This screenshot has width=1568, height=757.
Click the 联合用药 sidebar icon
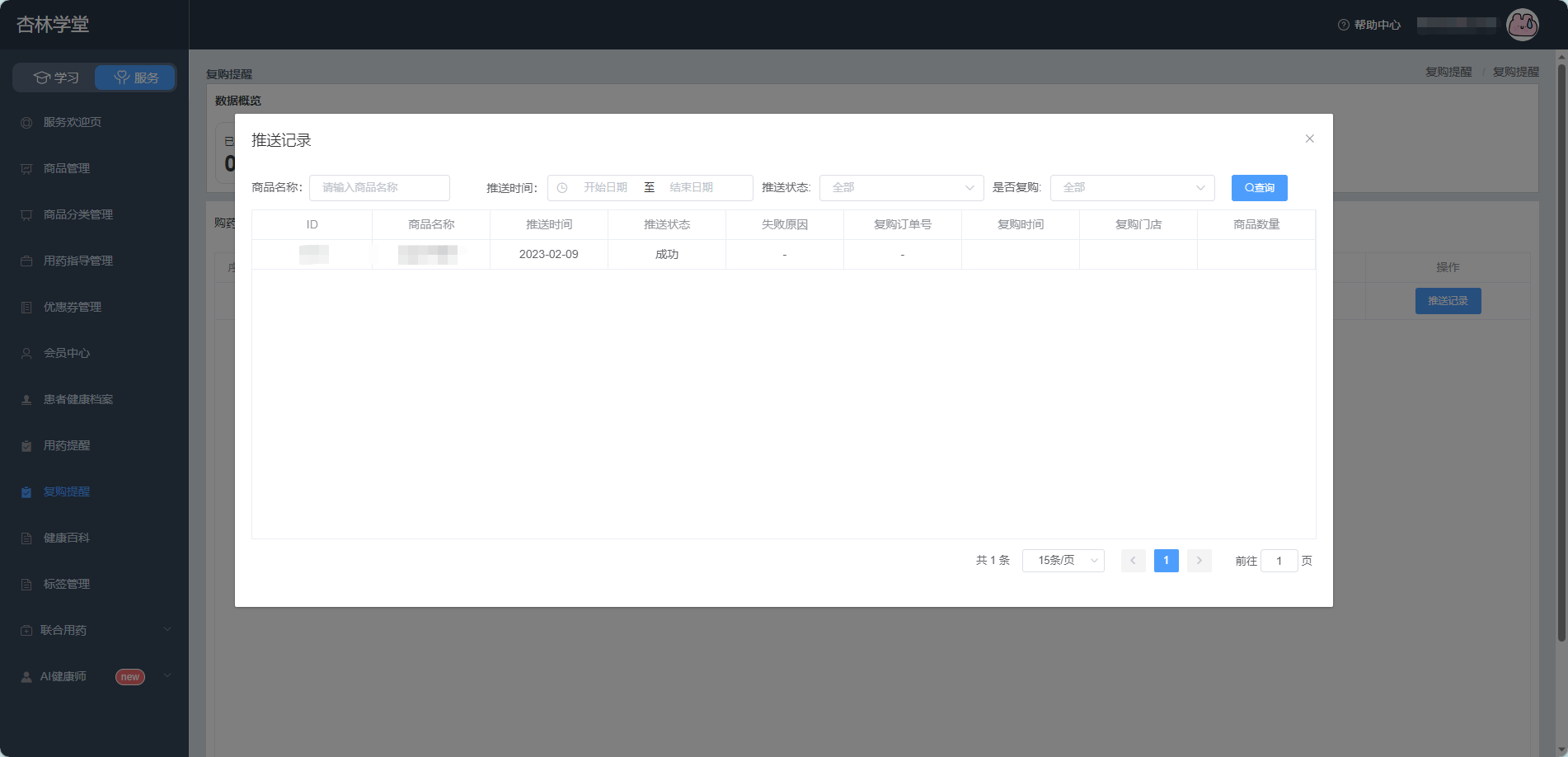tap(26, 631)
